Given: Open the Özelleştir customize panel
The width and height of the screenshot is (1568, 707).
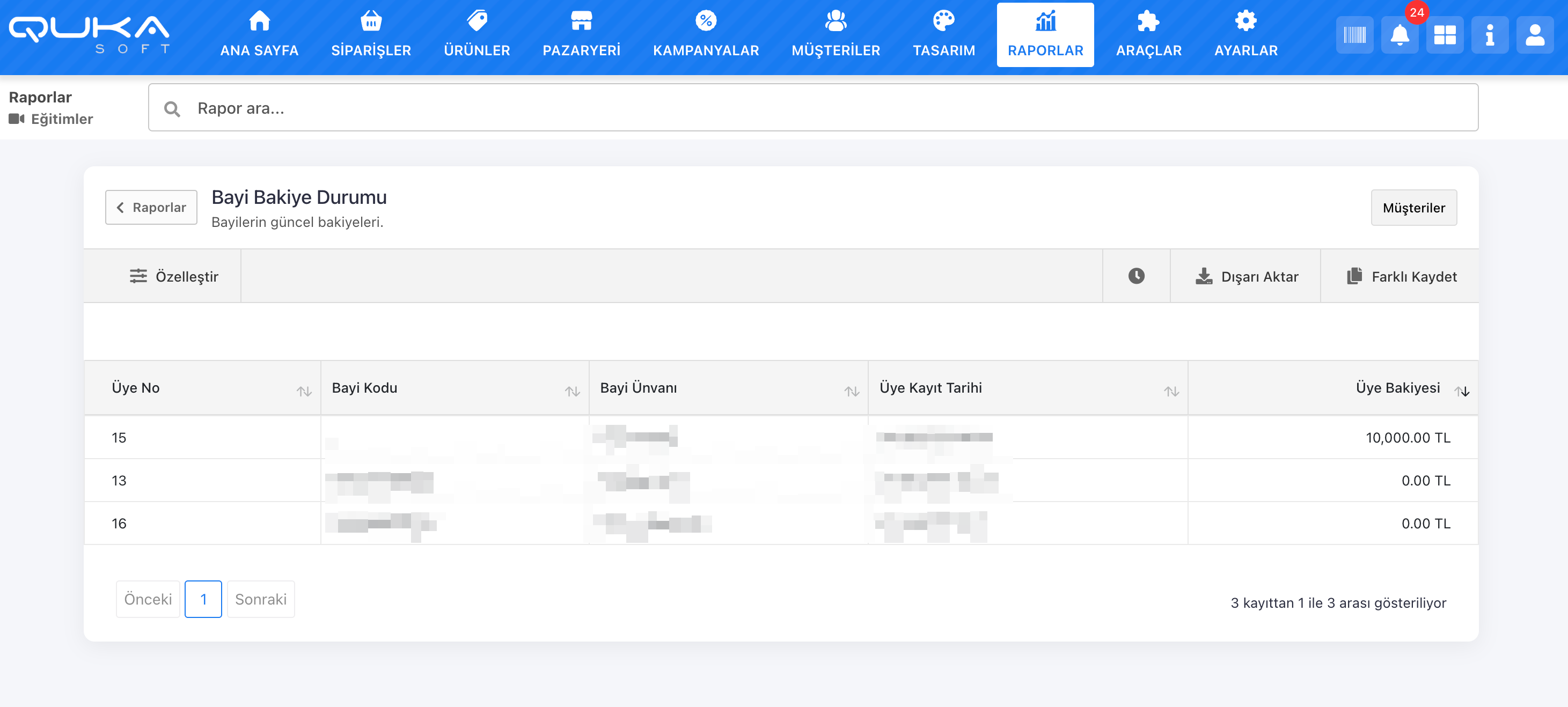Looking at the screenshot, I should (174, 277).
